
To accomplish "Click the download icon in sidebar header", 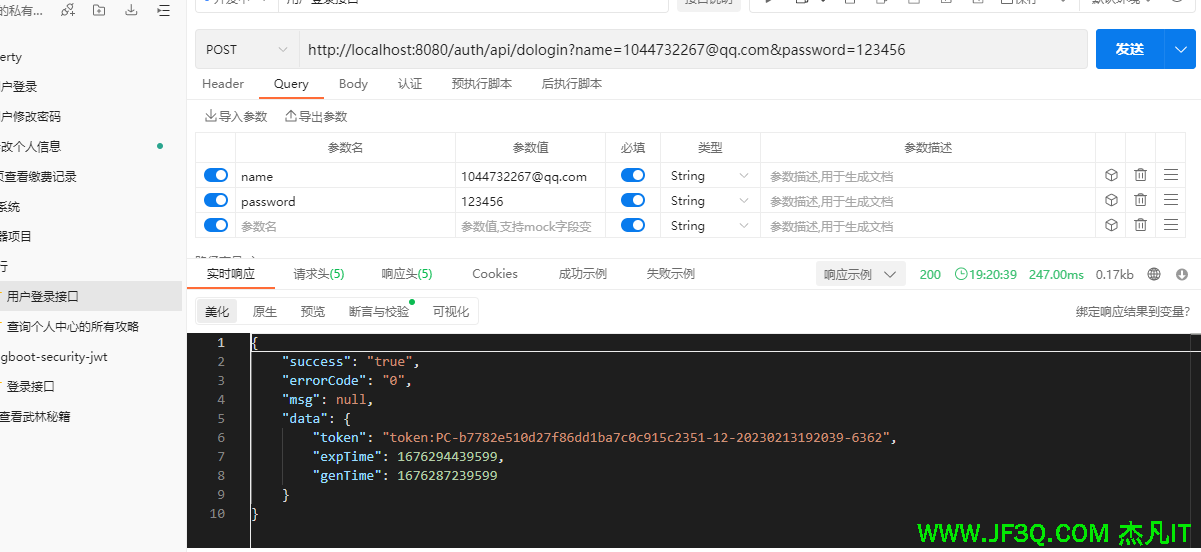I will pos(131,10).
